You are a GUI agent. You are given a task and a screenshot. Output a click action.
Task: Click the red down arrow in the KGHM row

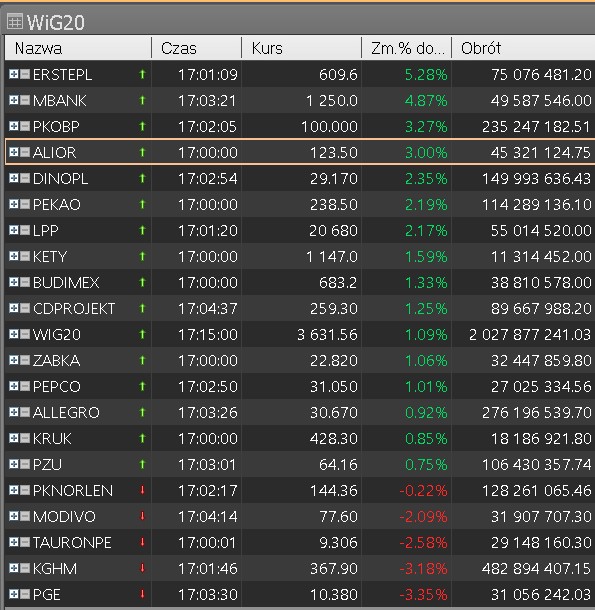(142, 568)
